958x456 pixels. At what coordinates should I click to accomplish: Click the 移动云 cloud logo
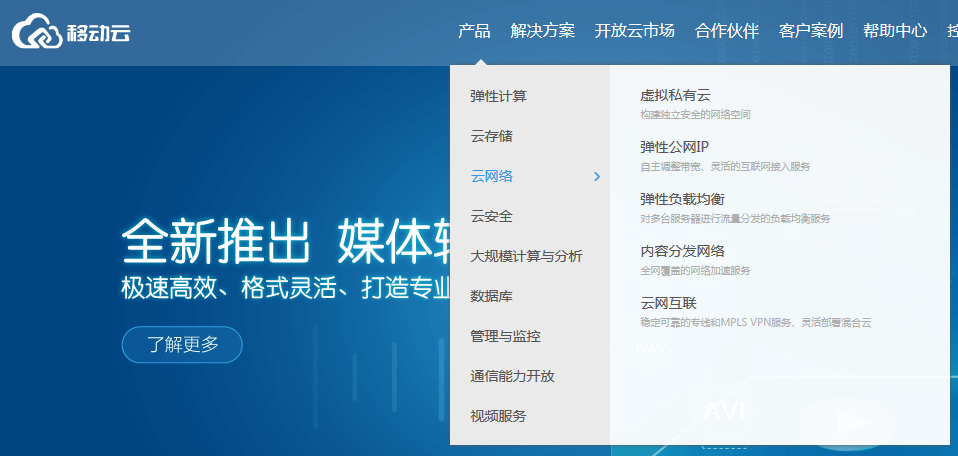pyautogui.click(x=71, y=31)
